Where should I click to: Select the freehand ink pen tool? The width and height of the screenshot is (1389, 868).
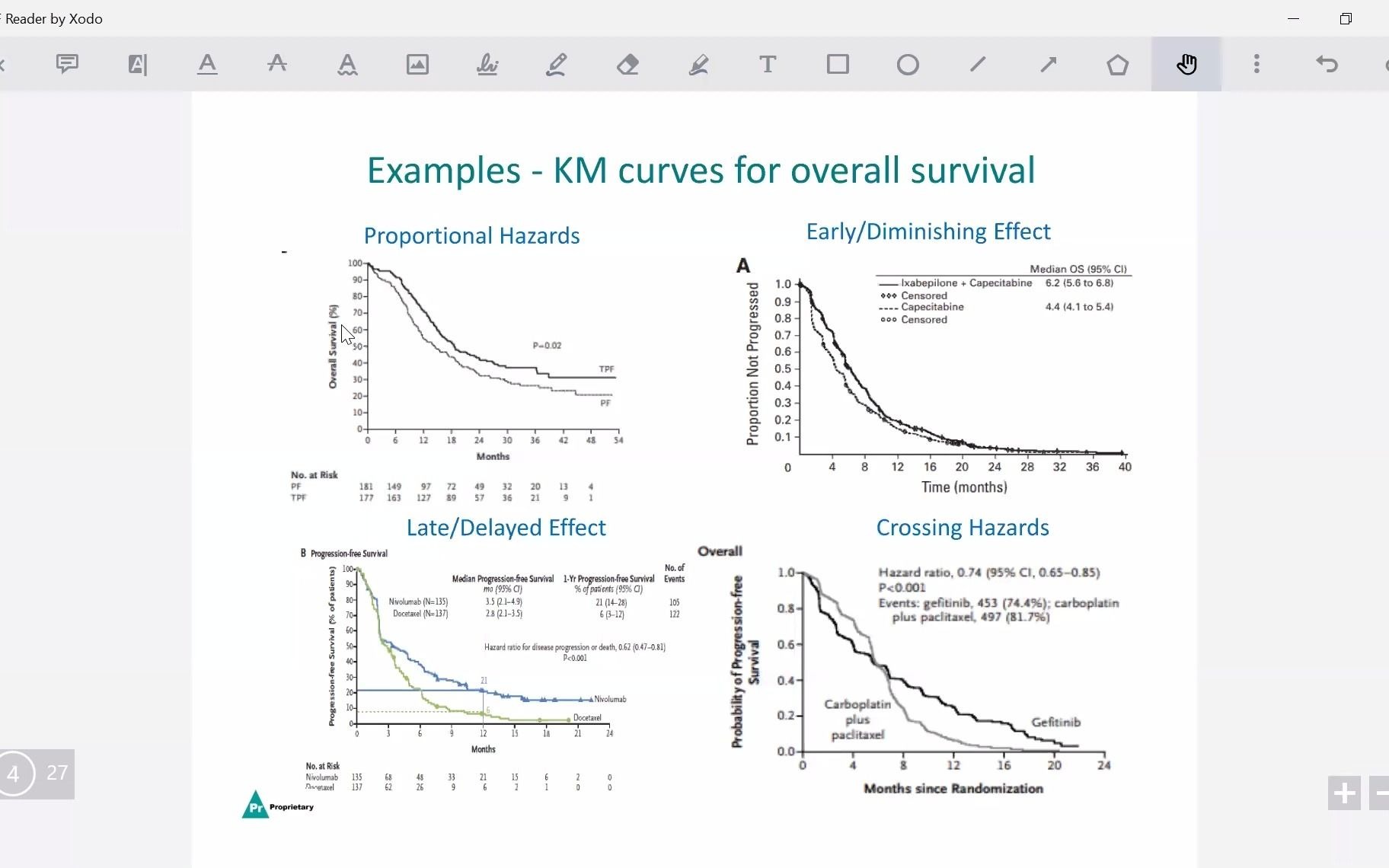coord(557,64)
